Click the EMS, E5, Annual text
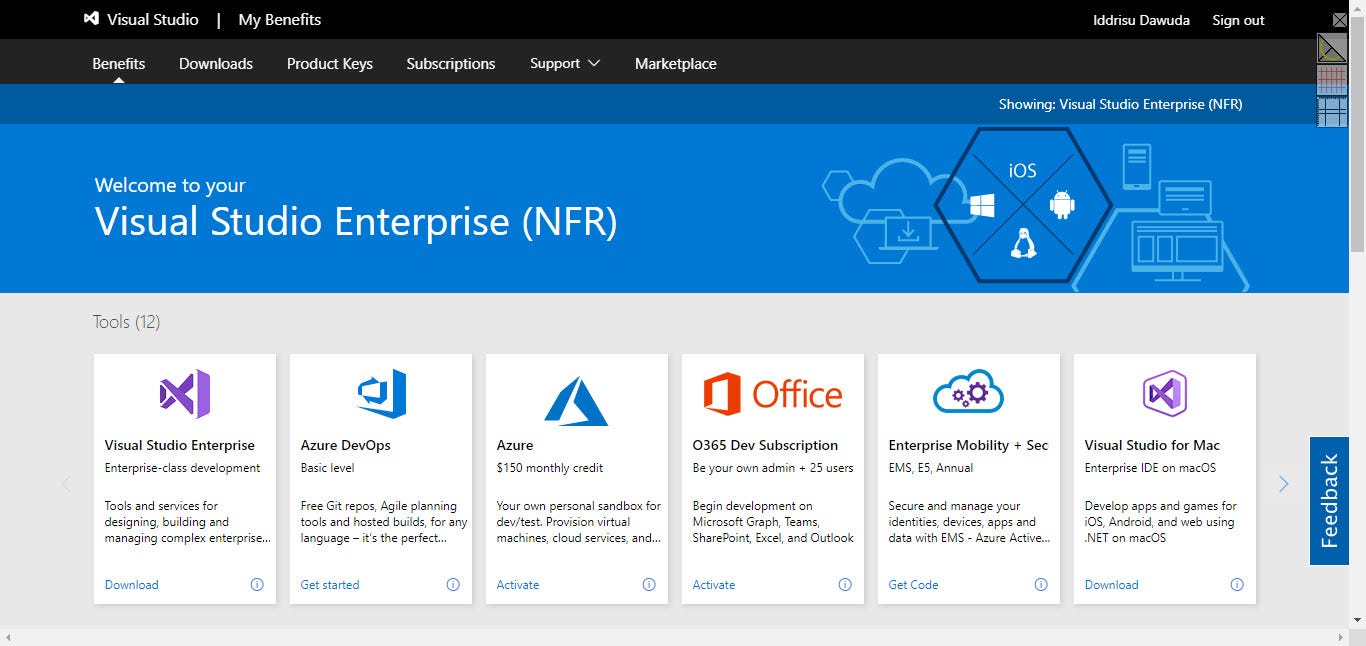The image size is (1366, 646). point(931,468)
